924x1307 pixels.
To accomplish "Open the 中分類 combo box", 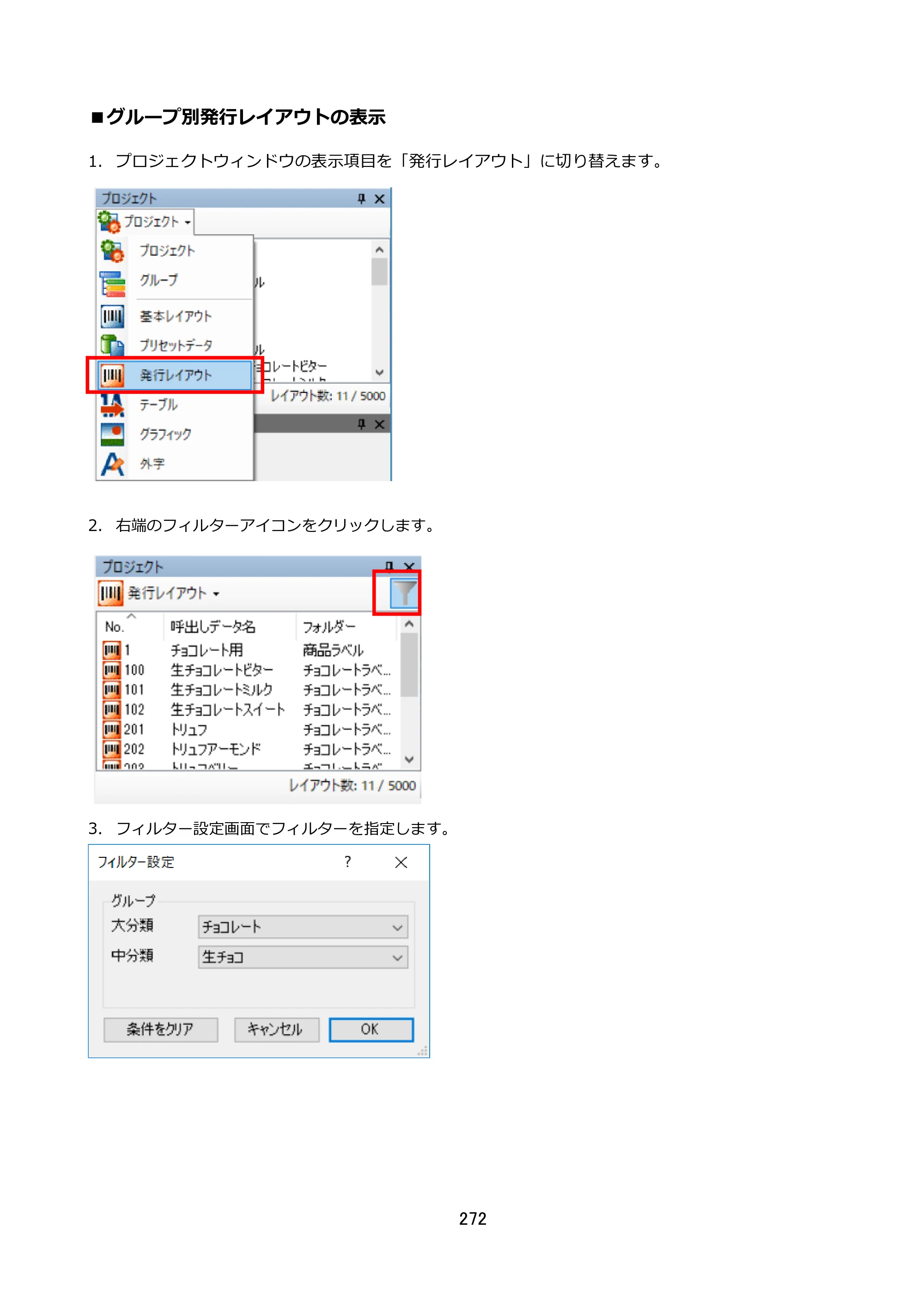I will 303,957.
